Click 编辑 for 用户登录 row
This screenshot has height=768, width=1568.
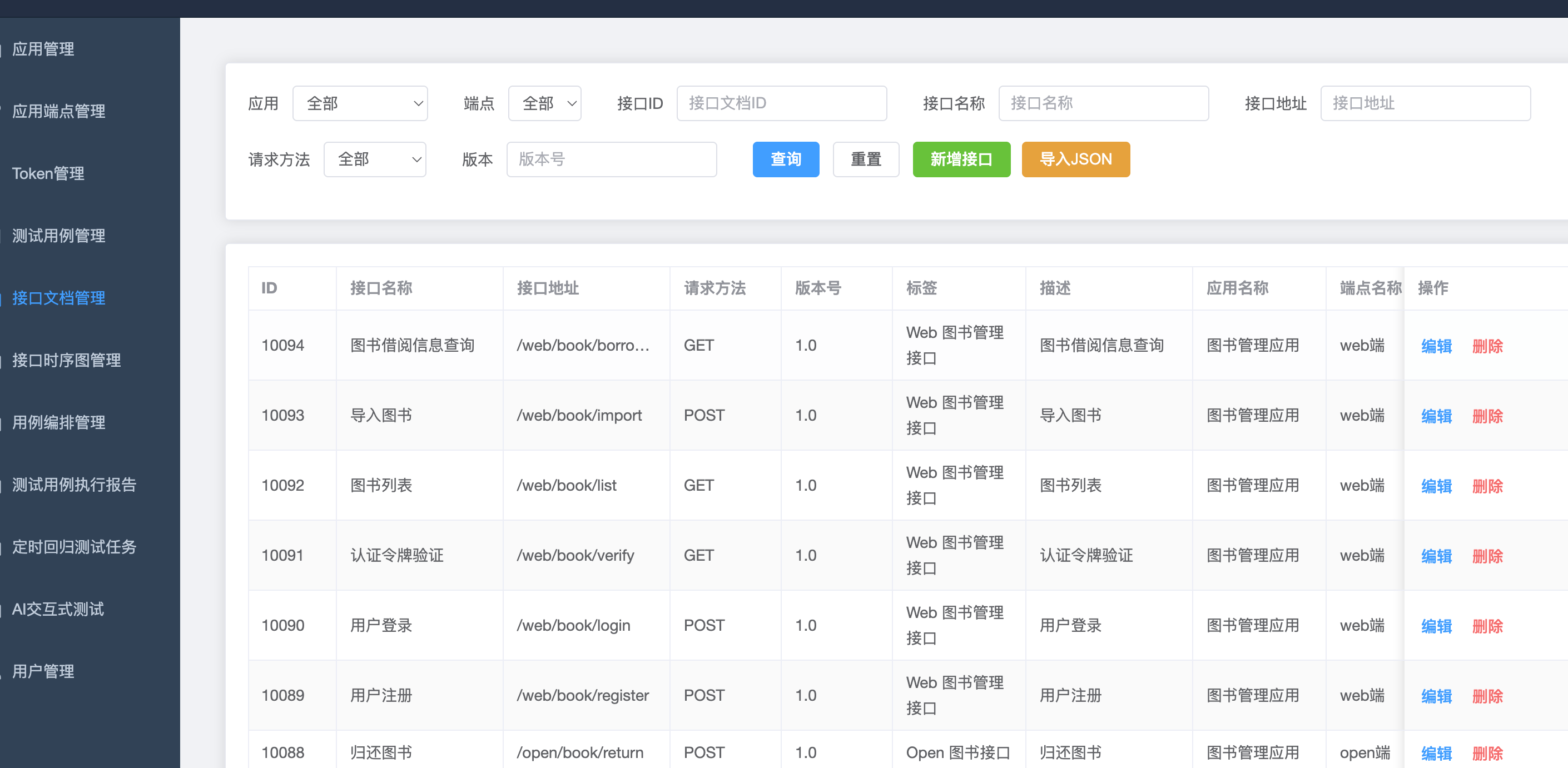(x=1437, y=626)
